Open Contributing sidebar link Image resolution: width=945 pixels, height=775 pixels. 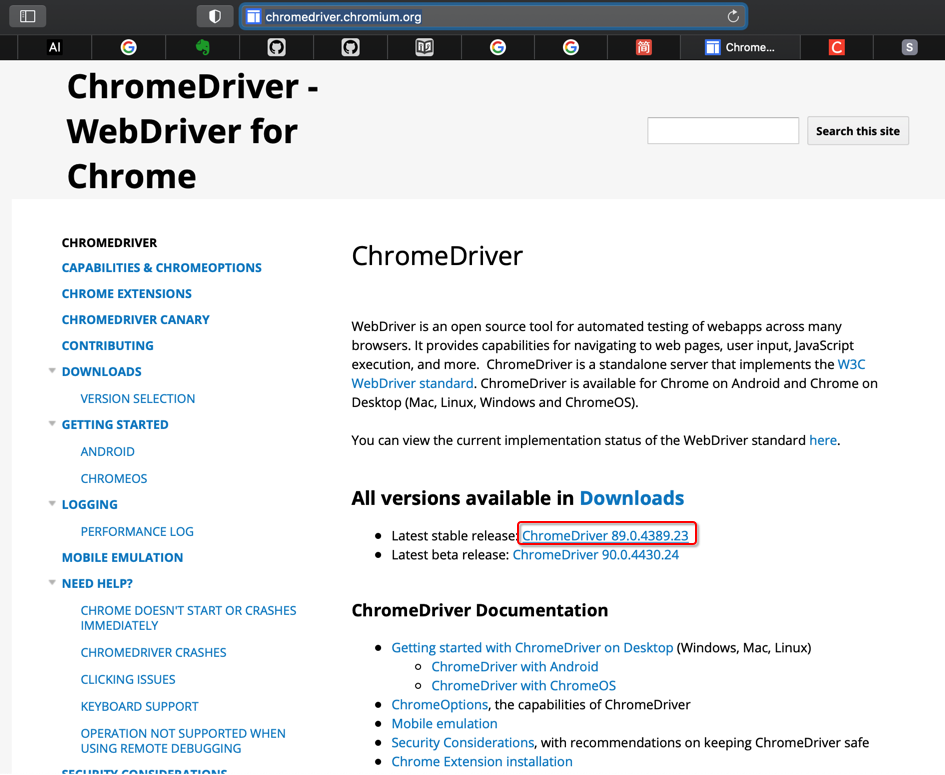pos(107,345)
